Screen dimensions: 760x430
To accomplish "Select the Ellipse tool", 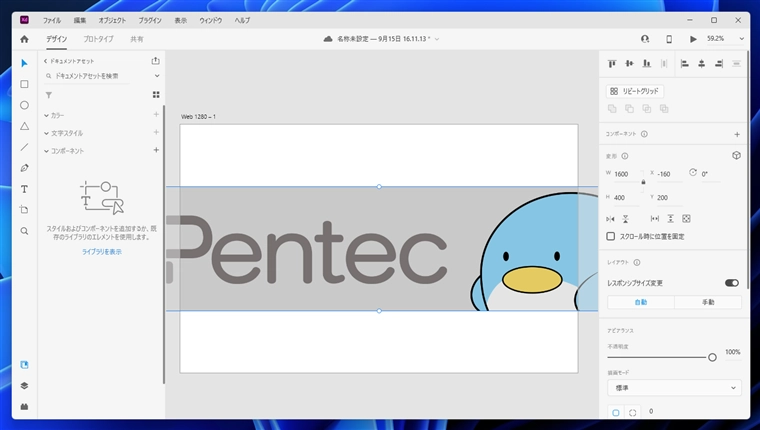I will 24,105.
